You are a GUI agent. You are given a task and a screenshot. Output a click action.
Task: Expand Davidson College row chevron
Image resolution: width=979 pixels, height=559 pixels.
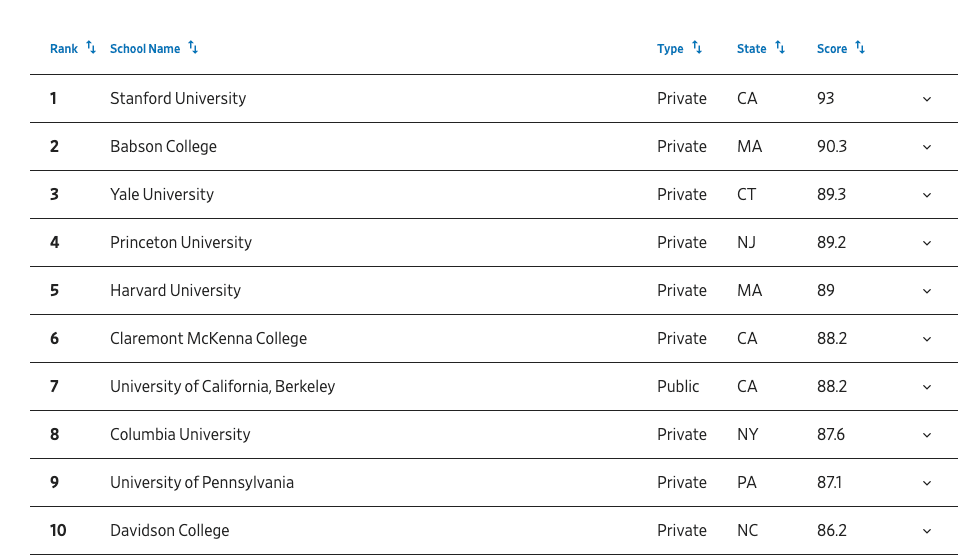coord(927,532)
